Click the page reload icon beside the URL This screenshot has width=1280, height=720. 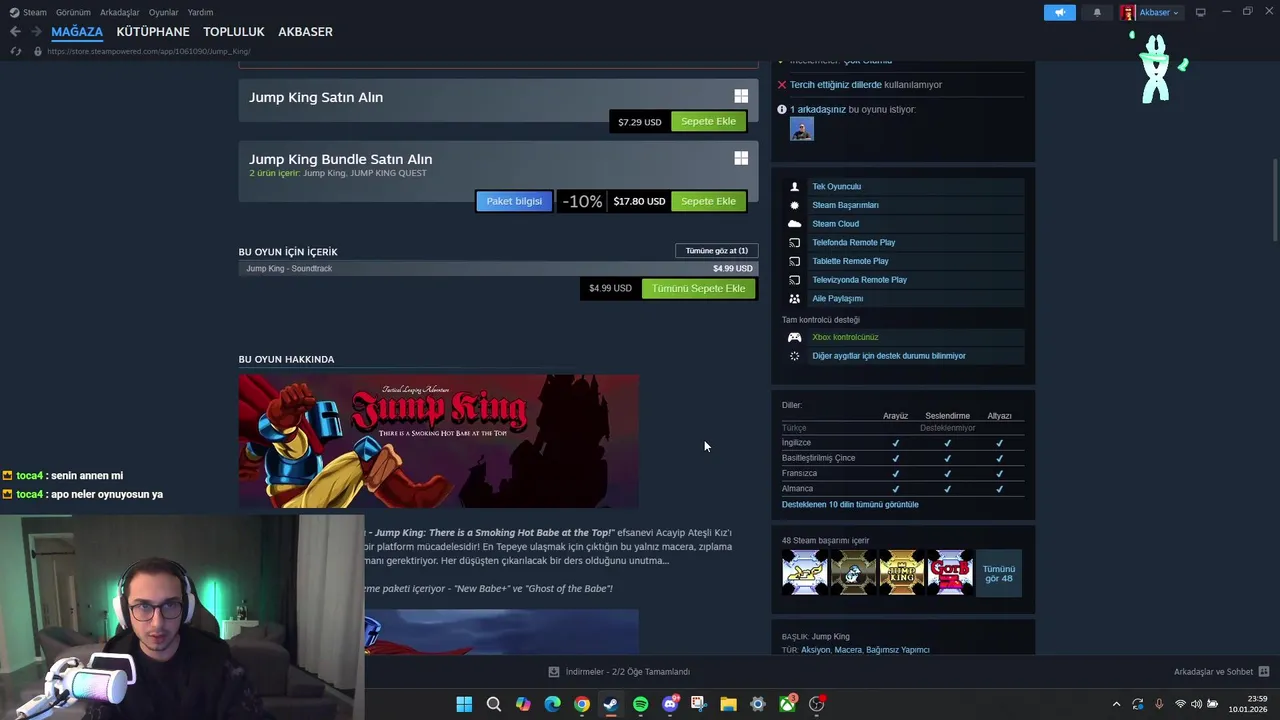coord(15,51)
